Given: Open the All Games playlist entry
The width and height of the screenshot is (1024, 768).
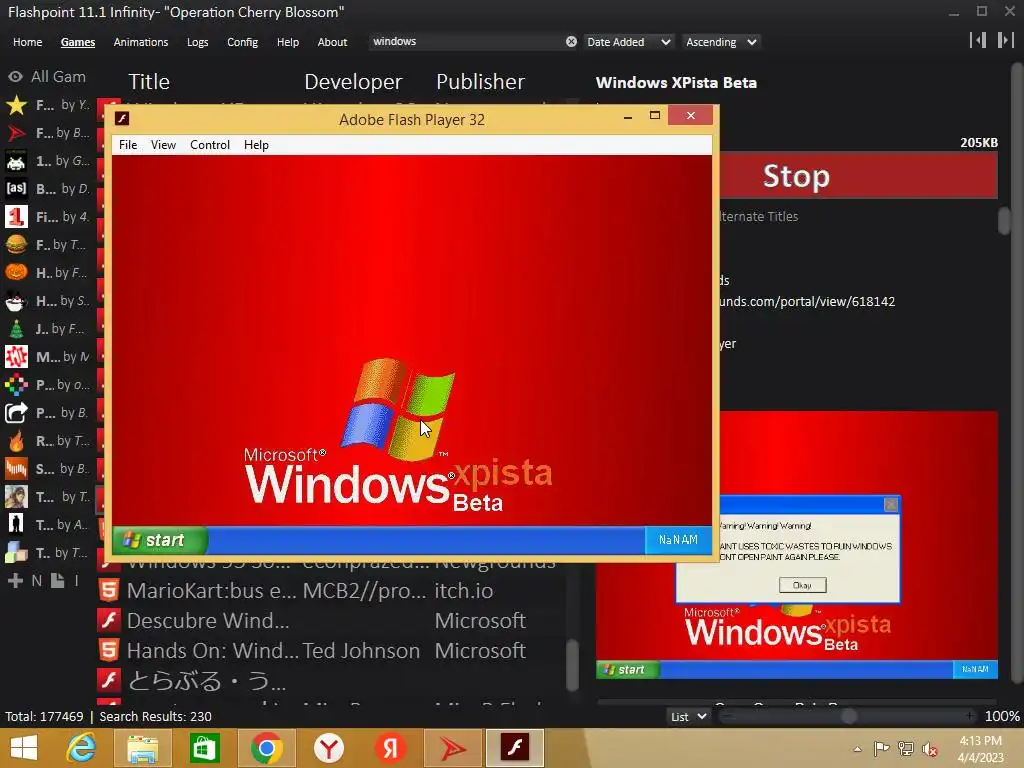Looking at the screenshot, I should pyautogui.click(x=47, y=76).
